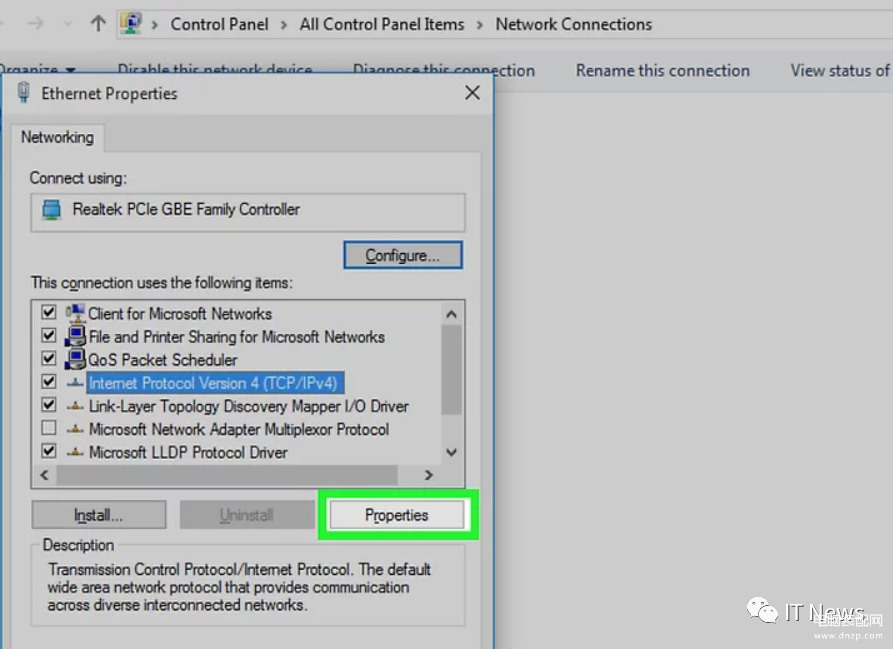
Task: Select QoS Packet Scheduler item
Action: point(162,360)
